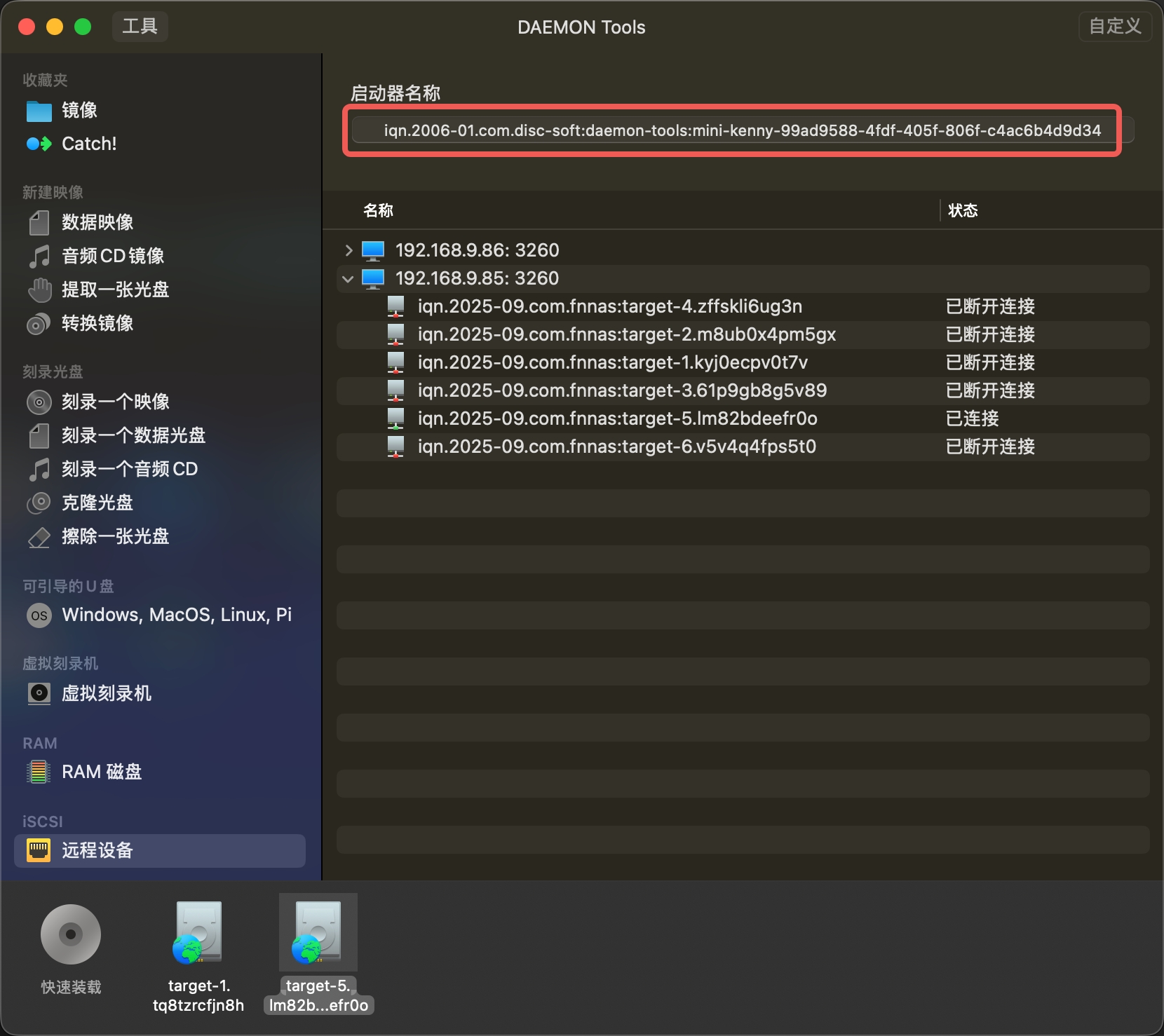Click the 音频CD镜像 music note icon
The height and width of the screenshot is (1036, 1164).
(x=39, y=256)
